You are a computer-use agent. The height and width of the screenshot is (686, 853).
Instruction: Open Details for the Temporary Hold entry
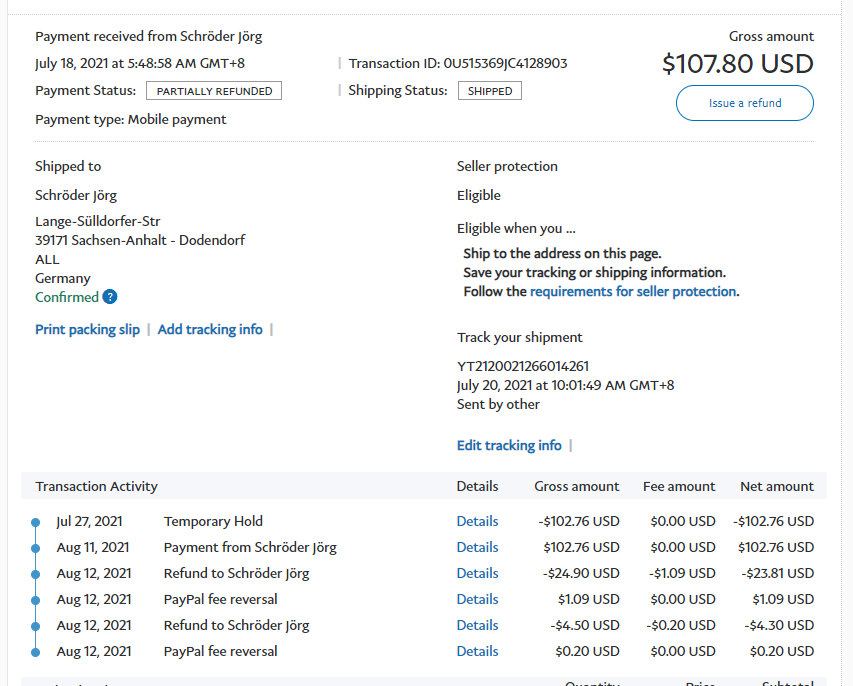pyautogui.click(x=477, y=521)
